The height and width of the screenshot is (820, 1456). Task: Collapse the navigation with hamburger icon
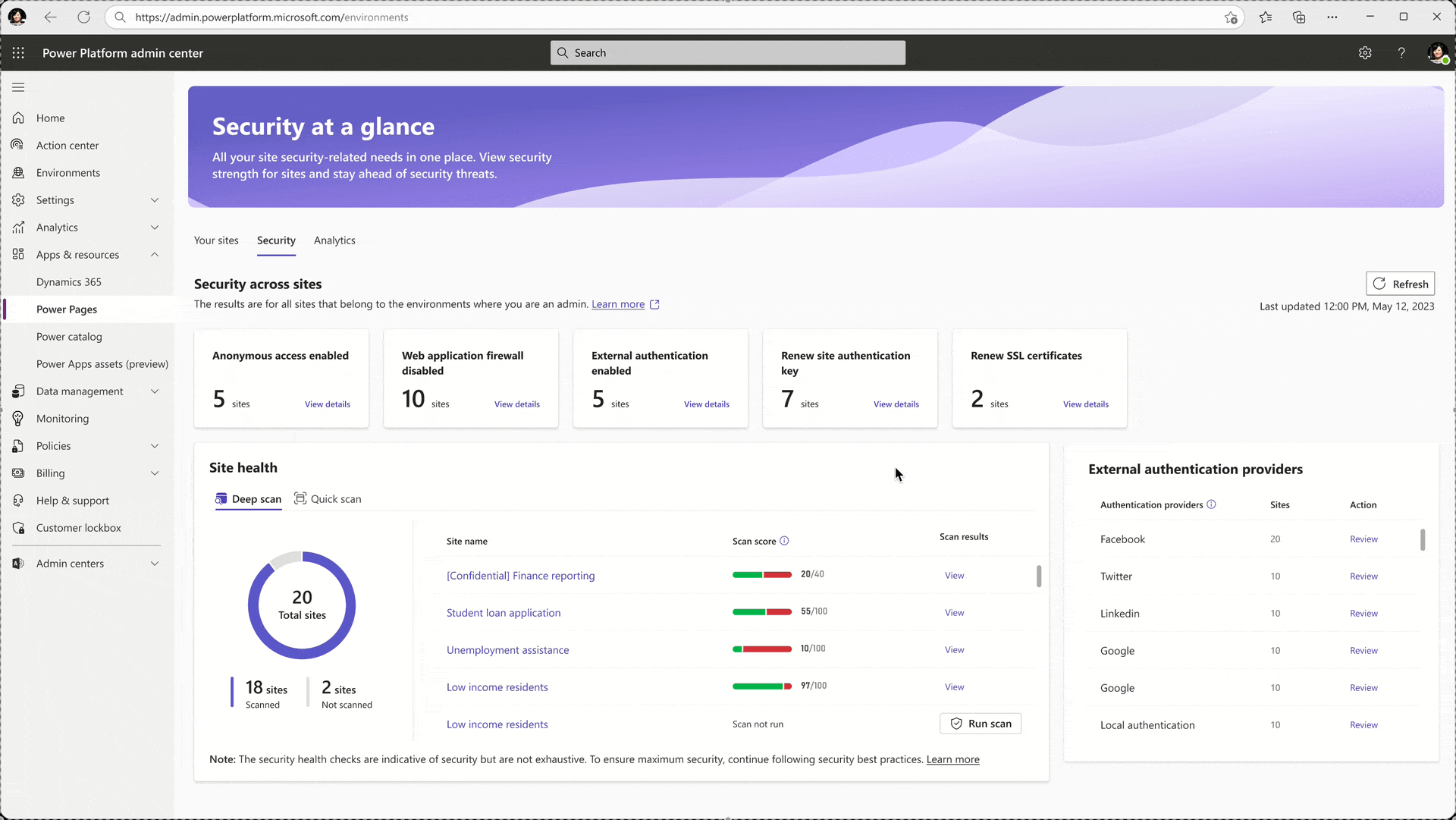pyautogui.click(x=18, y=87)
